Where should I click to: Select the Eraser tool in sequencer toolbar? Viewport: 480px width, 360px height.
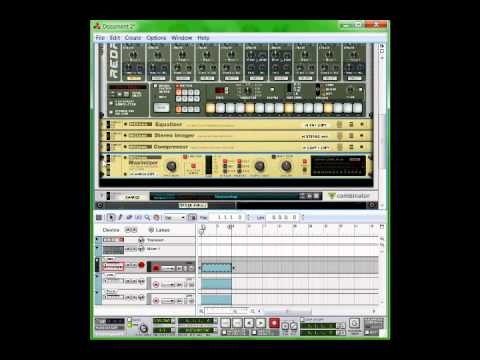click(129, 218)
